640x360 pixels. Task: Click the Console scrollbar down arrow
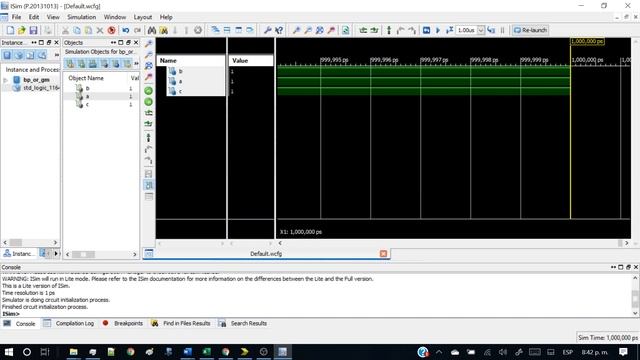coord(635,313)
